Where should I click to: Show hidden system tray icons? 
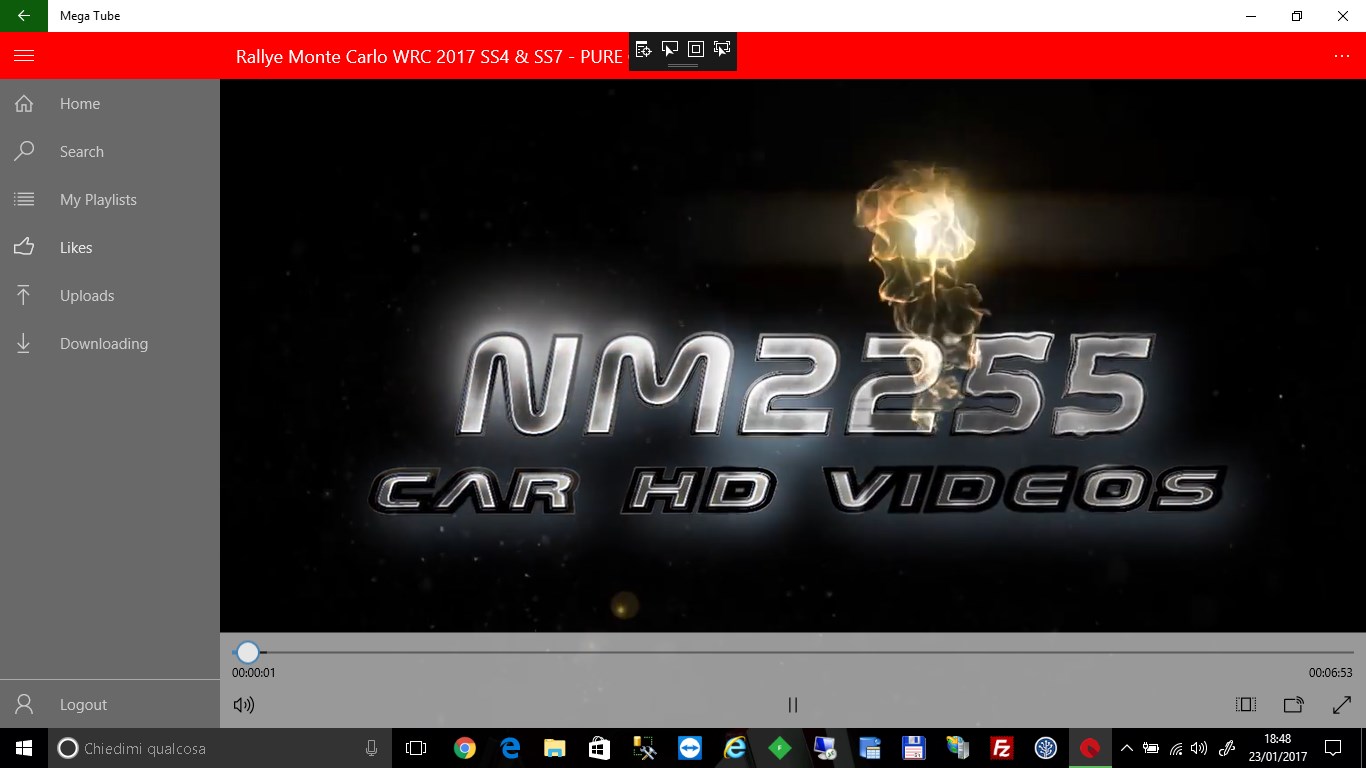1127,748
